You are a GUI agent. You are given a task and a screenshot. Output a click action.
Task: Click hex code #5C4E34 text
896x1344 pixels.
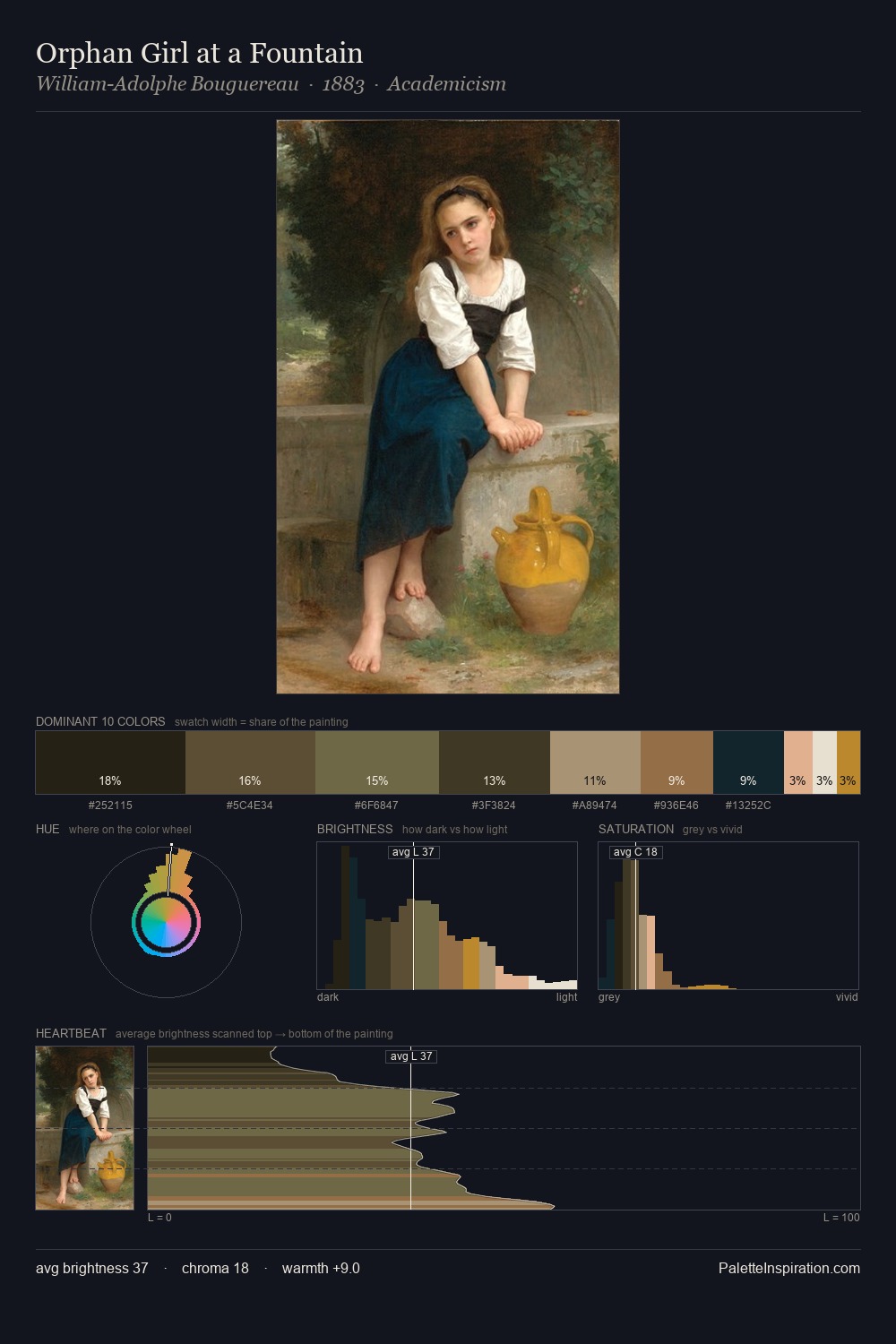pyautogui.click(x=250, y=806)
